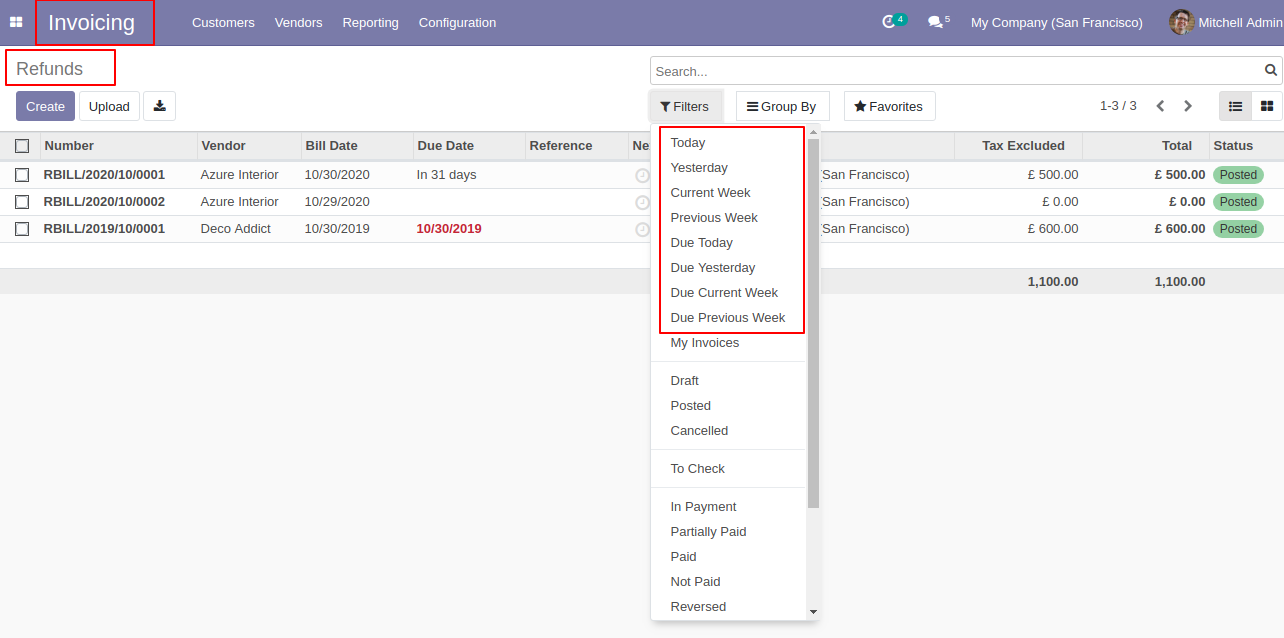
Task: Click the download export icon button
Action: (159, 106)
